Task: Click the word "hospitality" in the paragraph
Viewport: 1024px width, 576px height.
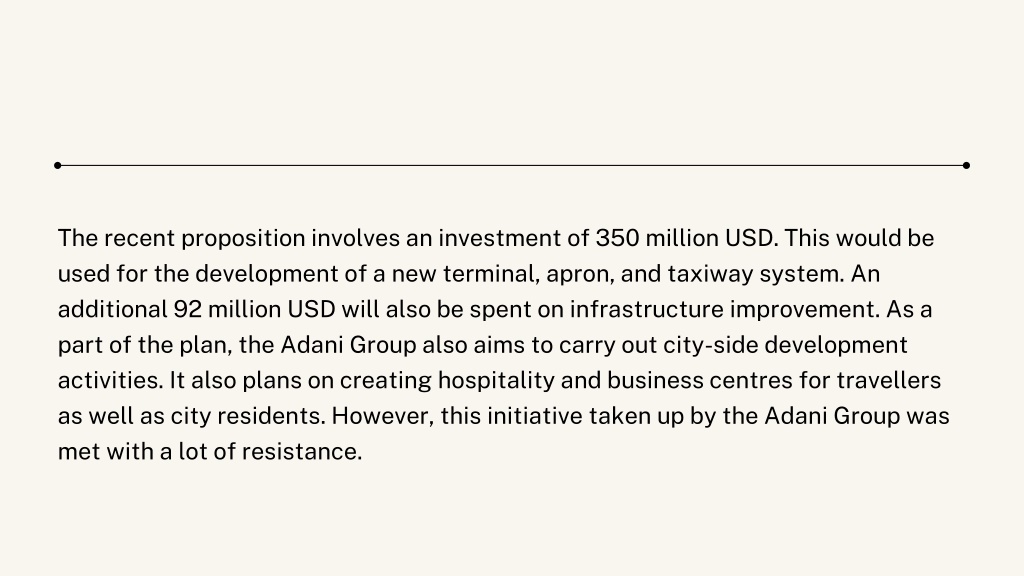Action: pos(496,381)
